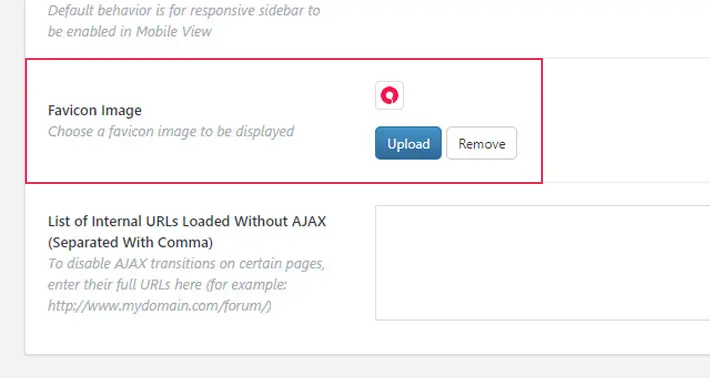
Task: Click the example mydomain.com forum URL
Action: click(159, 306)
